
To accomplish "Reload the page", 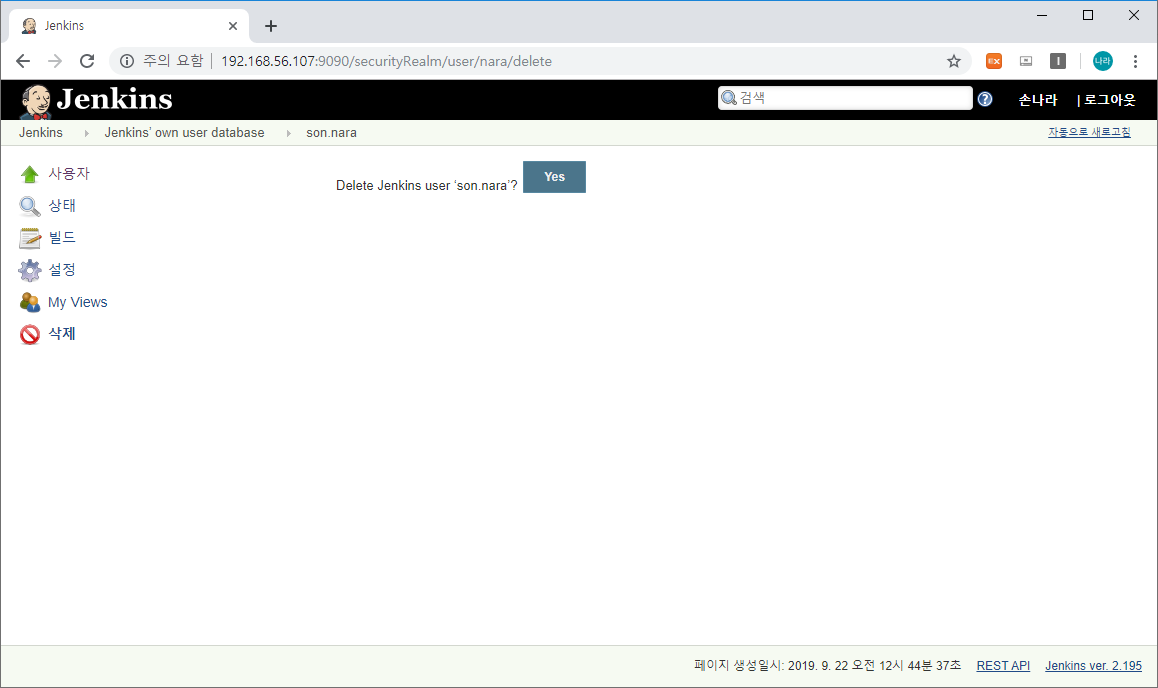I will (87, 61).
